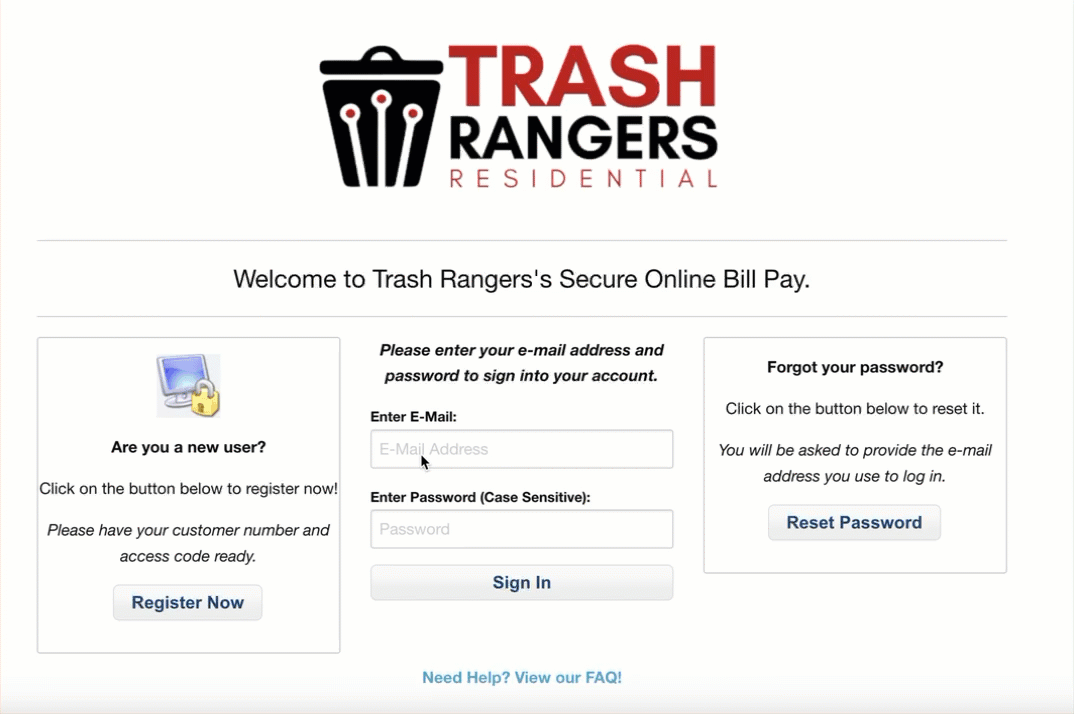Click the Enter Password (Case Sensitive) label
Image resolution: width=1074 pixels, height=714 pixels.
tap(480, 497)
